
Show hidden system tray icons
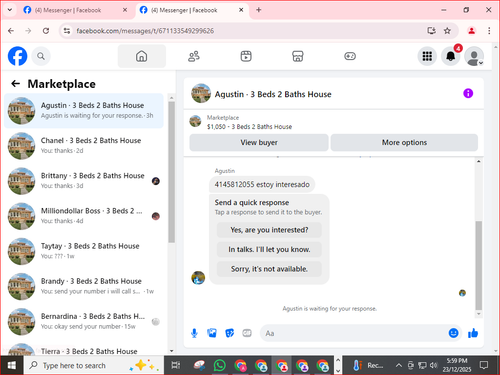[x=399, y=365]
